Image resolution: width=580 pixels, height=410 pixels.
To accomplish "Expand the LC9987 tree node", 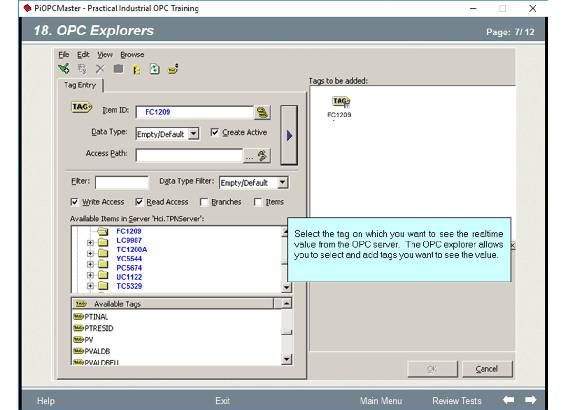I will tap(90, 243).
